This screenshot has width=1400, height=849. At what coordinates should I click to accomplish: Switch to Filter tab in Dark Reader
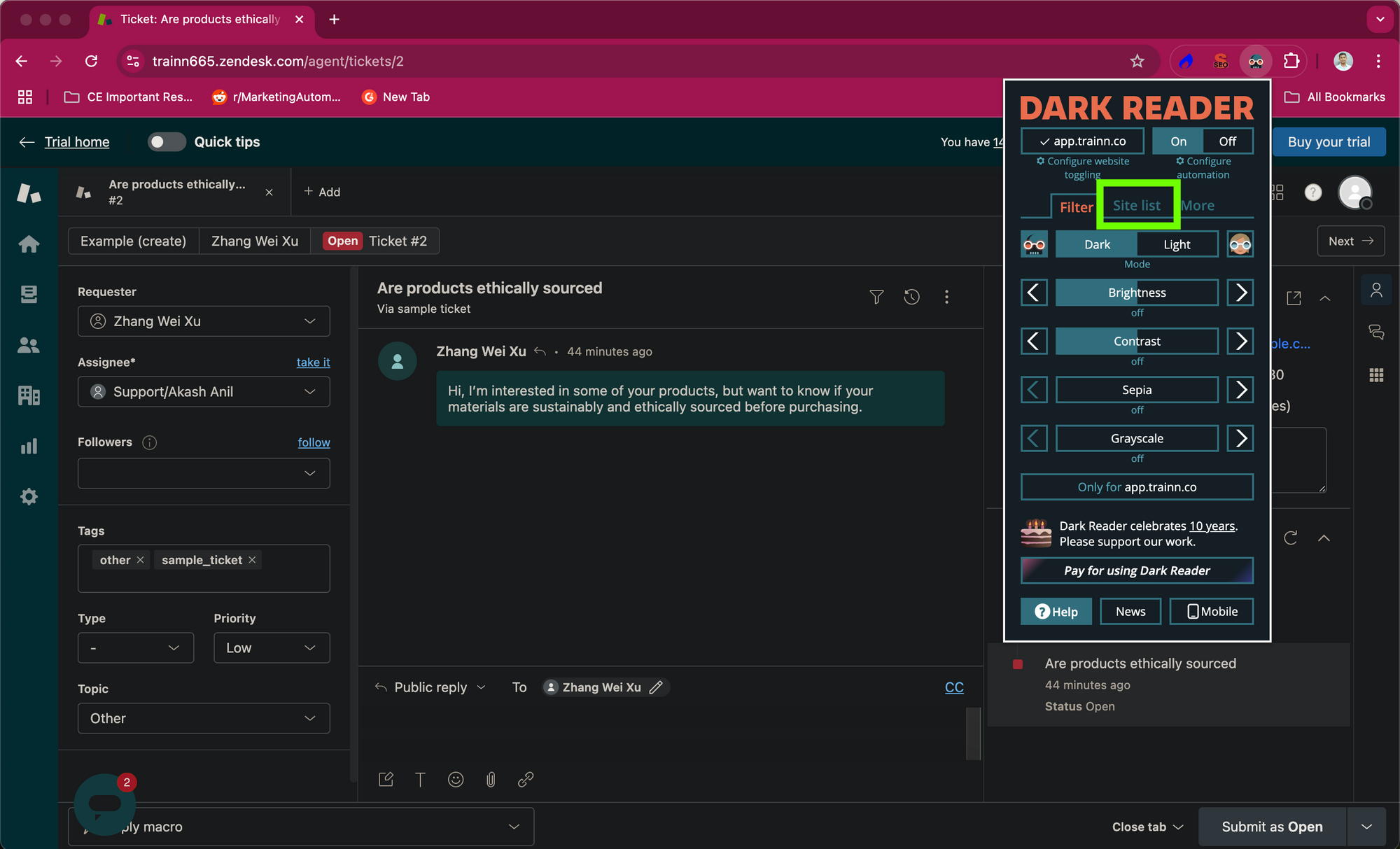(1076, 206)
